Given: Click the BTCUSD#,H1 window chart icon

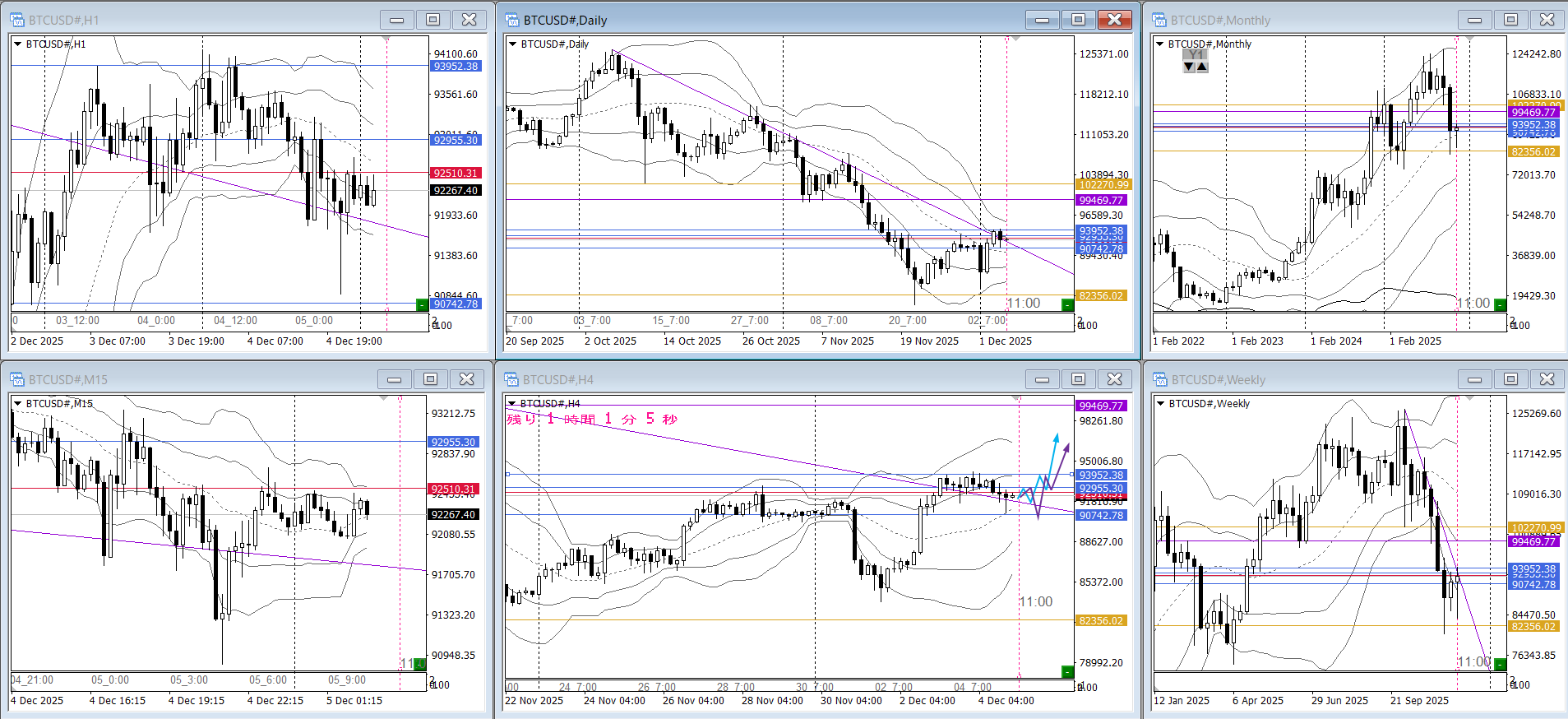Looking at the screenshot, I should (17, 20).
